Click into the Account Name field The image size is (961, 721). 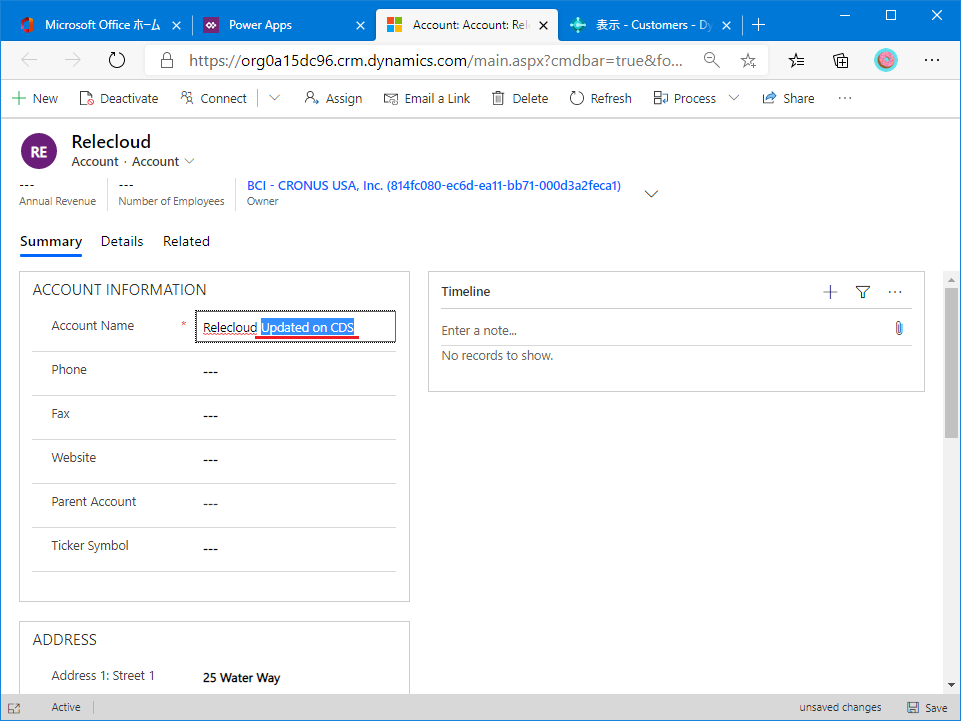[x=295, y=327]
